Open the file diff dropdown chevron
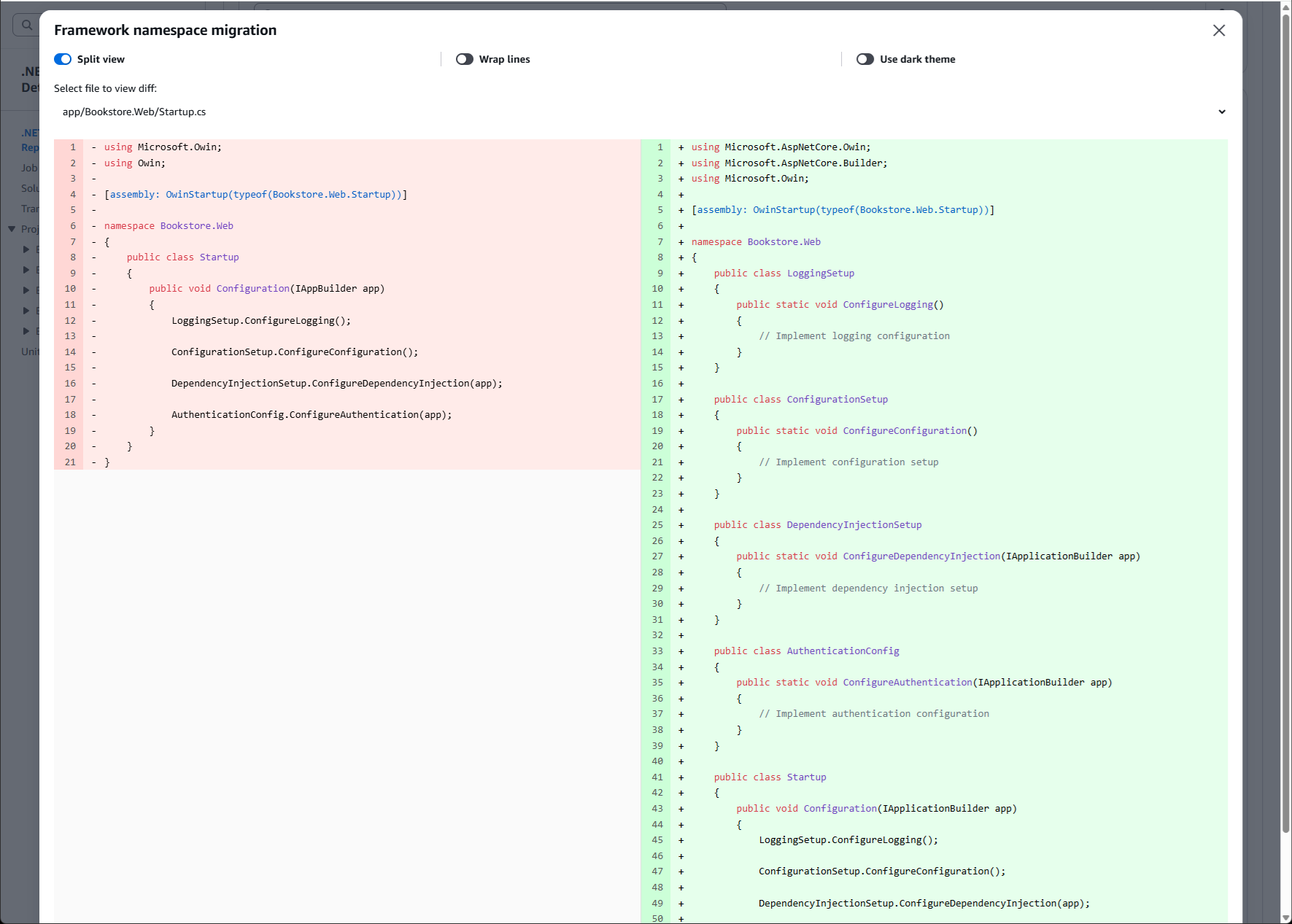This screenshot has height=924, width=1292. coord(1222,112)
